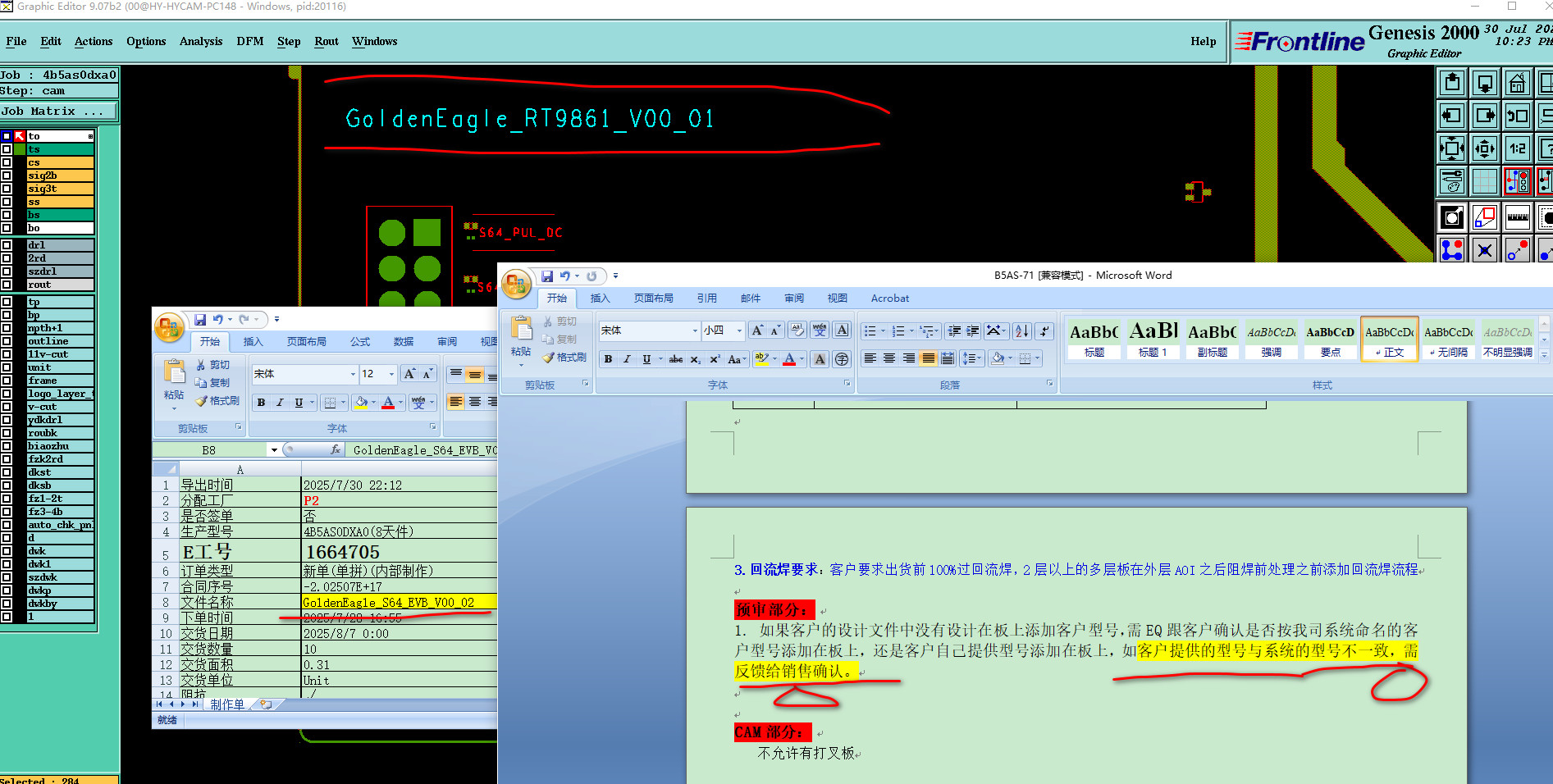Toggle checkbox for layer v-cut
This screenshot has height=784, width=1553.
tap(7, 407)
